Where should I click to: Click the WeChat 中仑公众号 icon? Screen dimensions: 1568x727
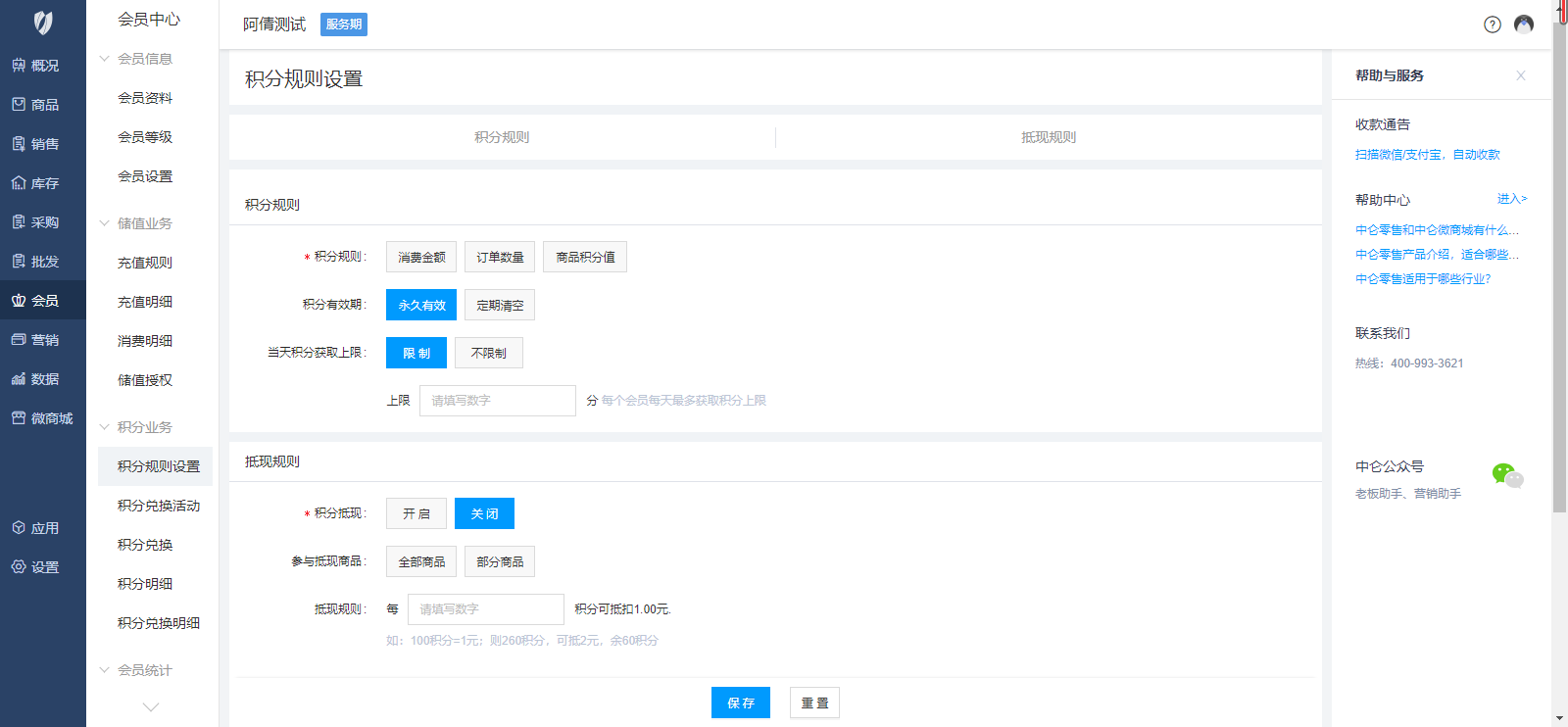(x=1507, y=476)
